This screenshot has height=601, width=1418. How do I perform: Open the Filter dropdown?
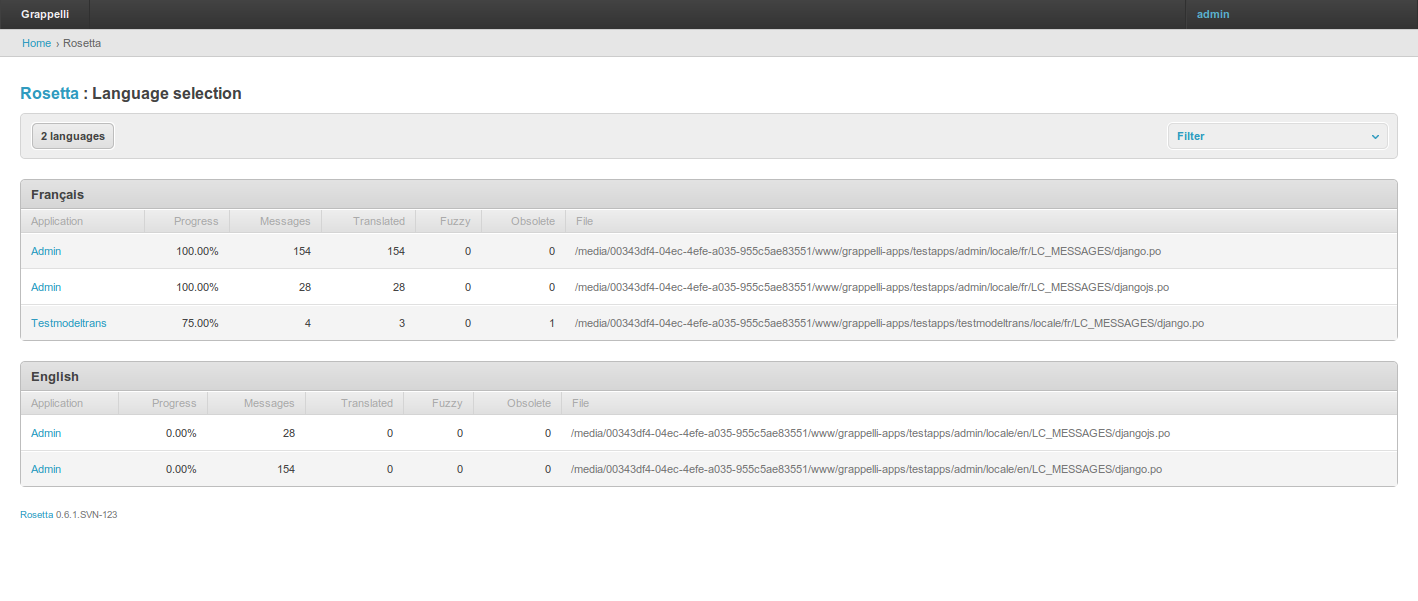coord(1277,136)
